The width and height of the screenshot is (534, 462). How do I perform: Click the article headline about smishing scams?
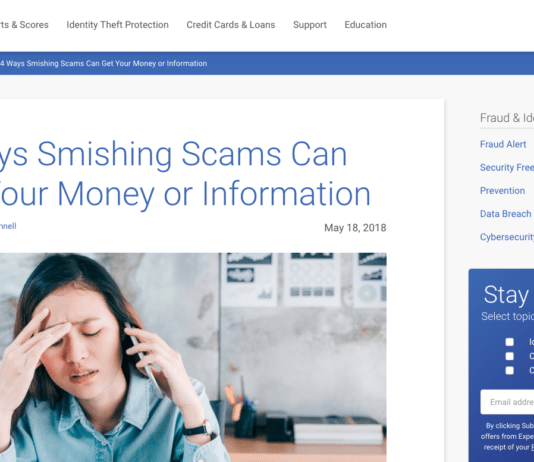pos(185,174)
